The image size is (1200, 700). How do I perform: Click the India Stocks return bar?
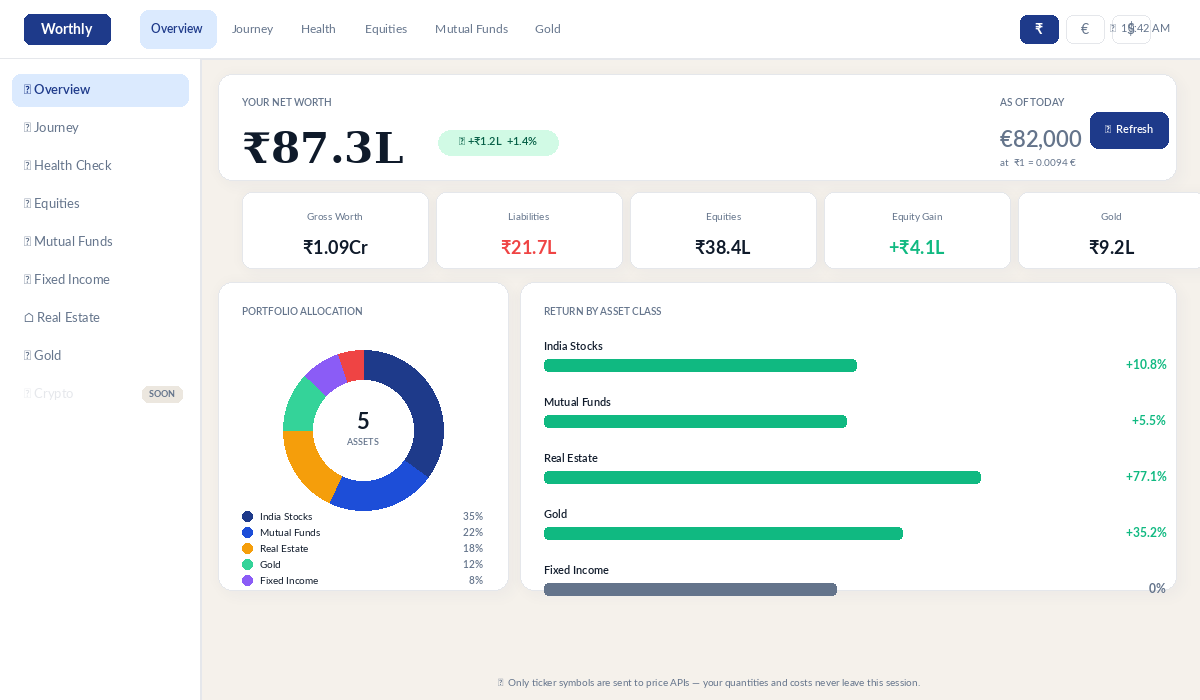(700, 365)
